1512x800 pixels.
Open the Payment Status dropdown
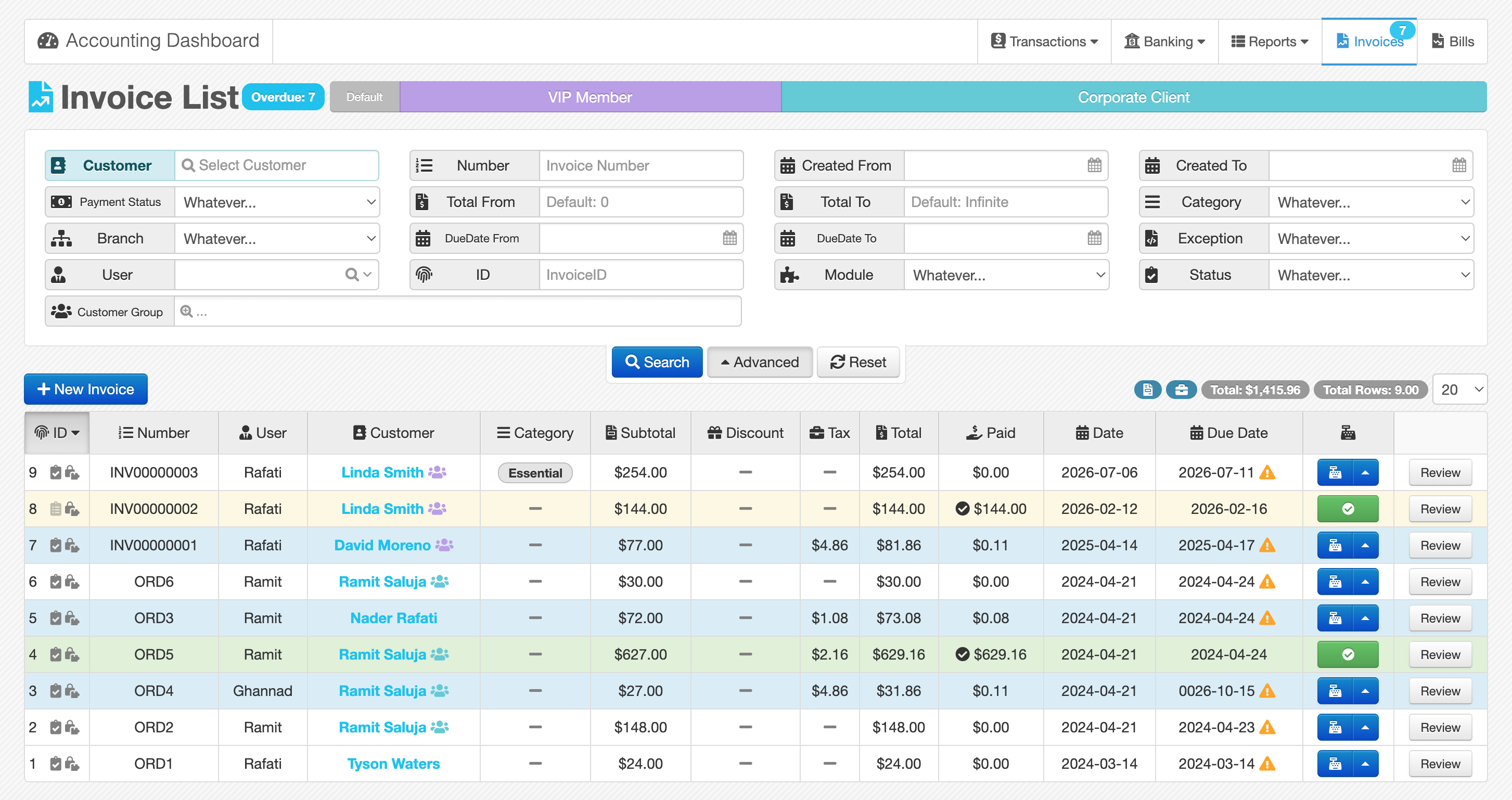point(277,202)
